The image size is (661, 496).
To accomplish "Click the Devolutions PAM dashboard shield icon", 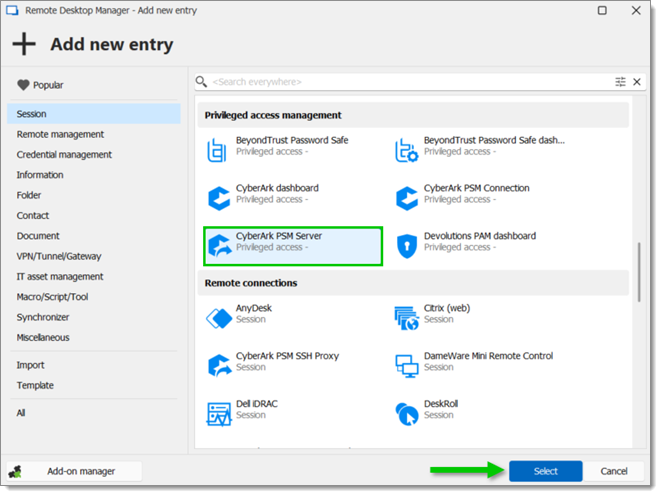I will coord(407,246).
